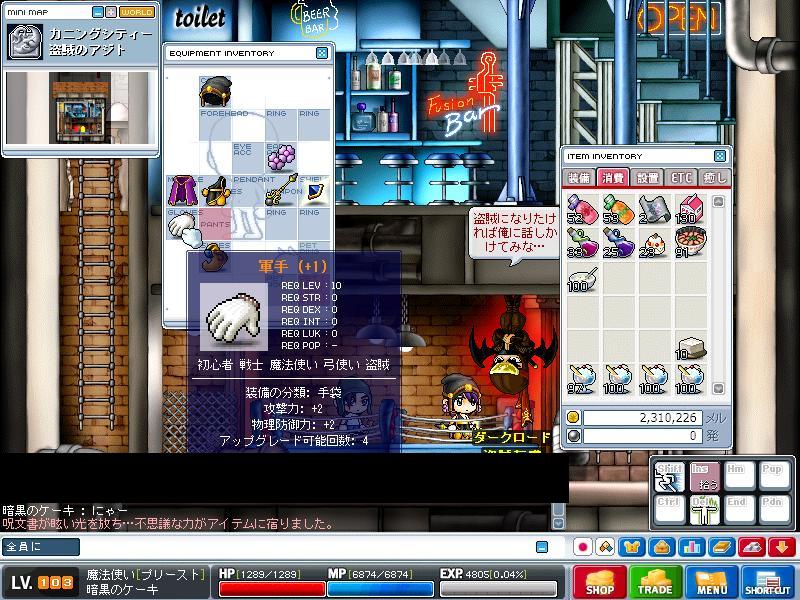Viewport: 800px width, 600px height.
Task: Click the Ins quick slot 拾う
Action: tap(705, 477)
